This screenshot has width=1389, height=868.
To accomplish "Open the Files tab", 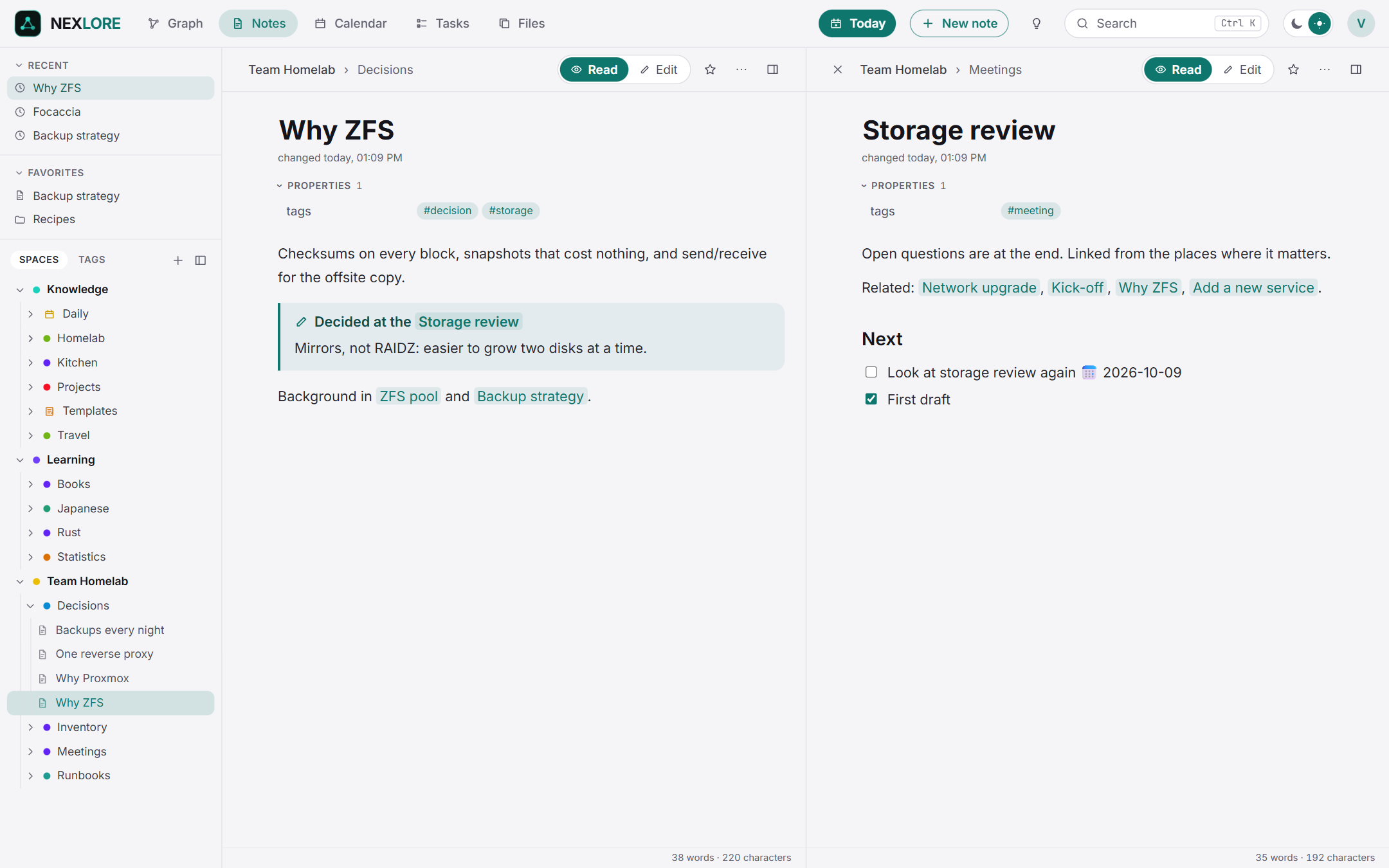I will 522,24.
